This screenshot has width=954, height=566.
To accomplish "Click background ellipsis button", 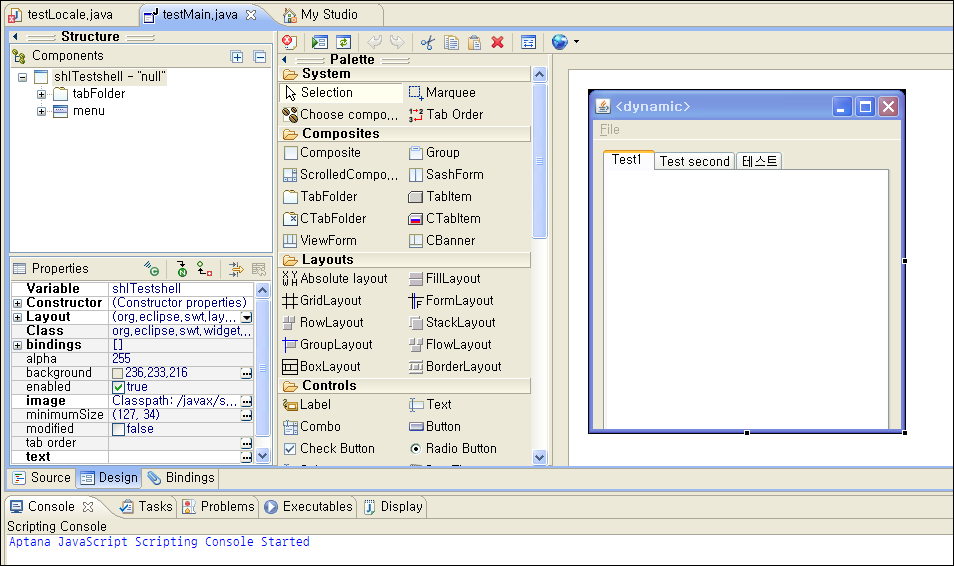I will click(246, 373).
